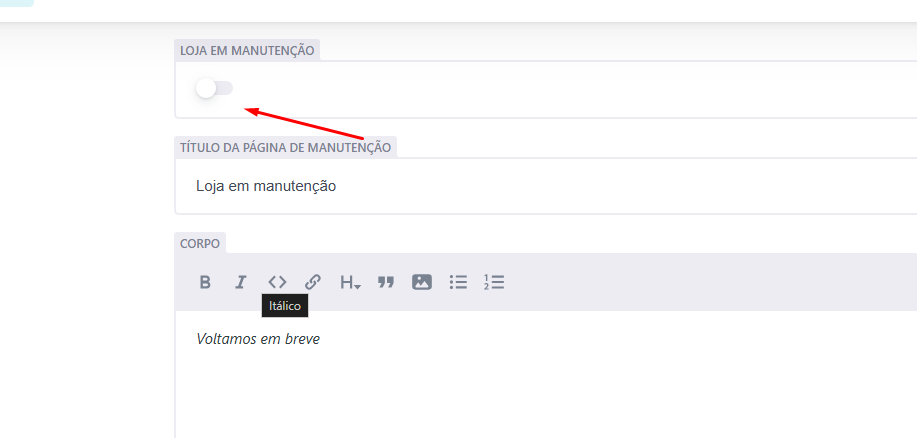This screenshot has height=438, width=917.
Task: Insert a hyperlink using the link icon
Action: point(313,282)
